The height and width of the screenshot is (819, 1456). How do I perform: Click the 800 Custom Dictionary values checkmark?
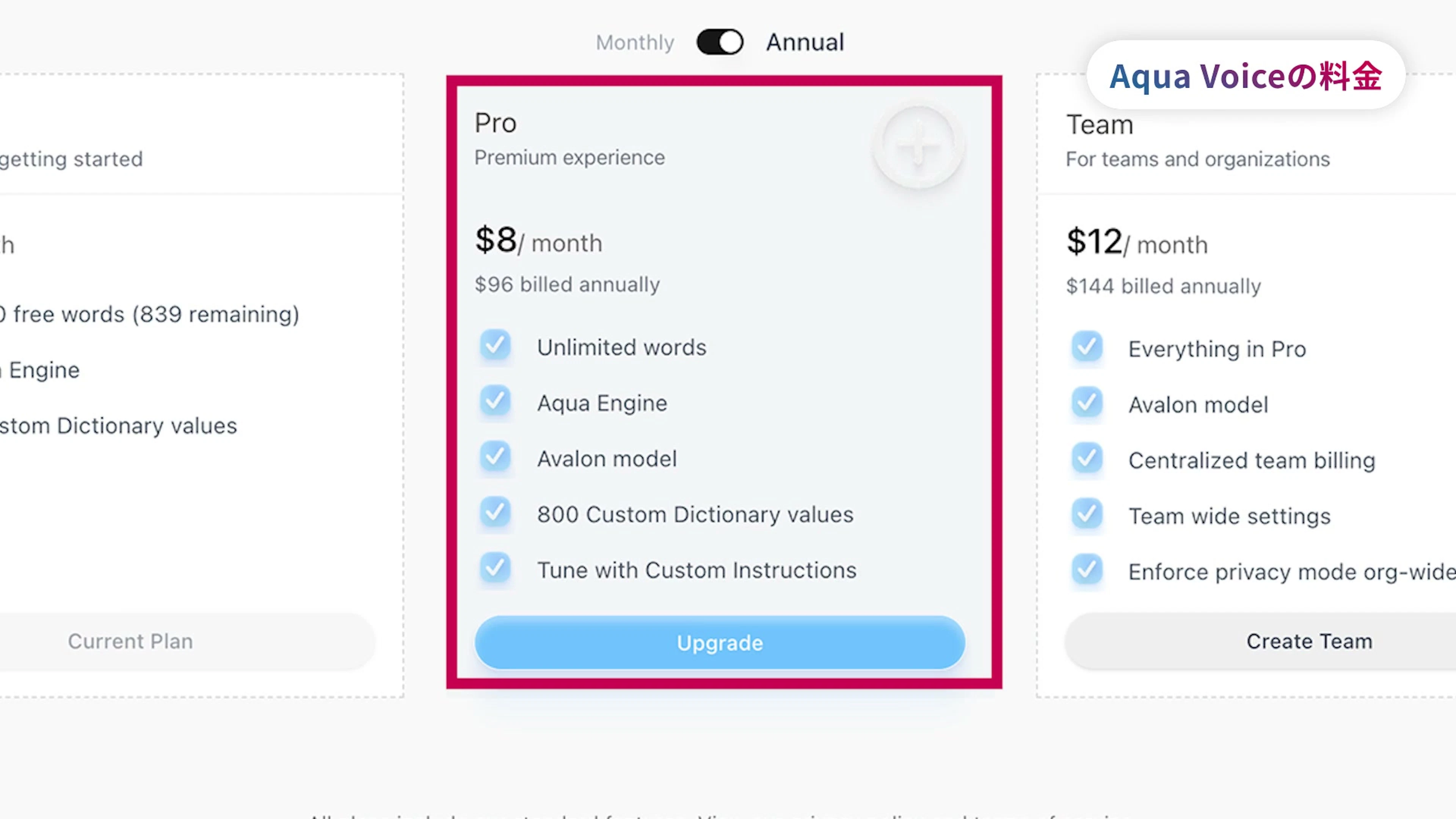click(495, 512)
